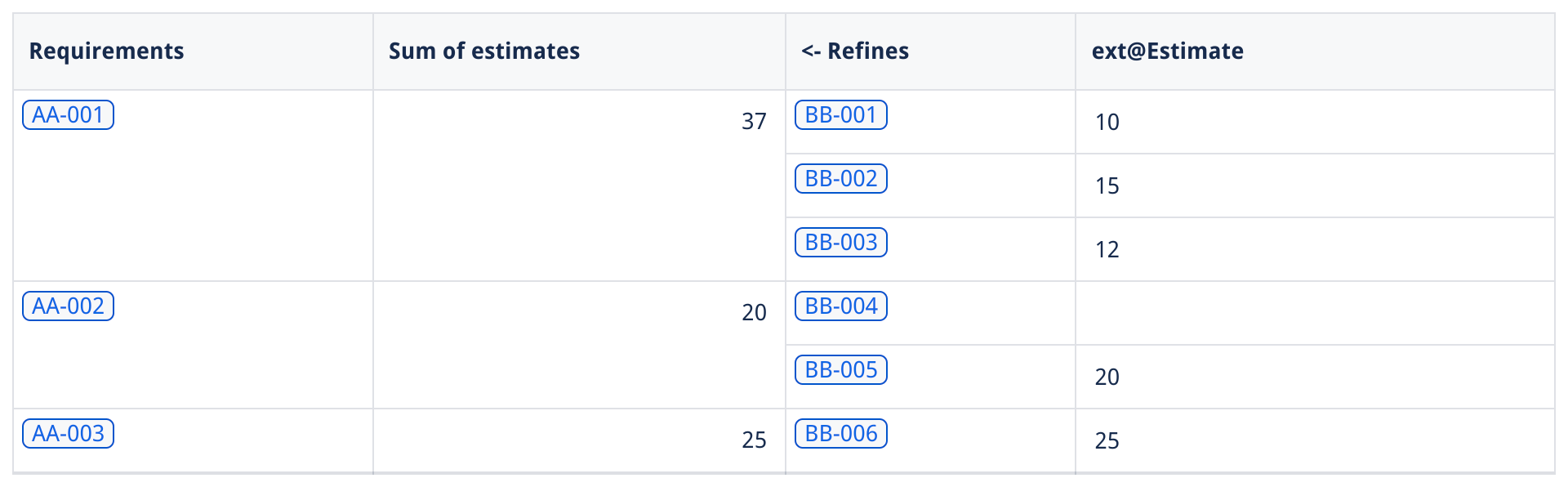
Task: Click the Sum of estimates header
Action: pos(483,51)
